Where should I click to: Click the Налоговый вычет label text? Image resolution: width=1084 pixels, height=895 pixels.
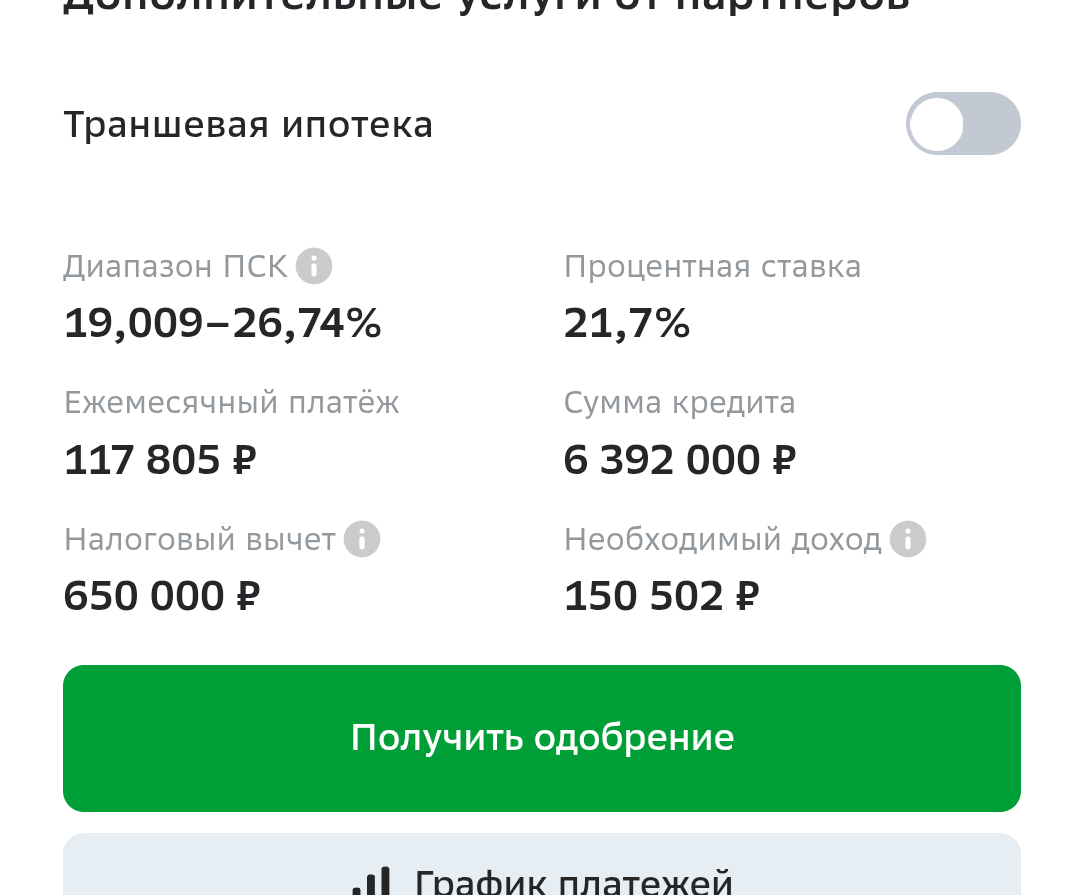200,540
